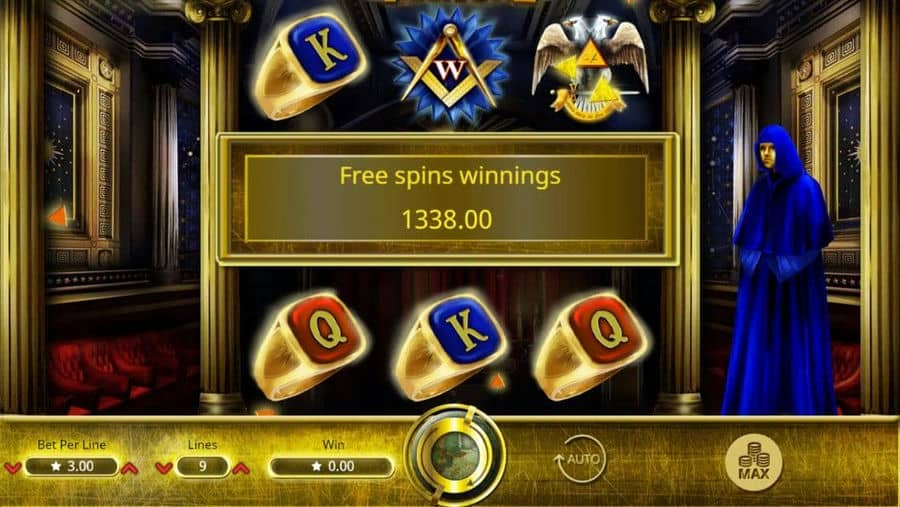Click the orange arrow by left window
This screenshot has height=507, width=900.
coord(58,216)
